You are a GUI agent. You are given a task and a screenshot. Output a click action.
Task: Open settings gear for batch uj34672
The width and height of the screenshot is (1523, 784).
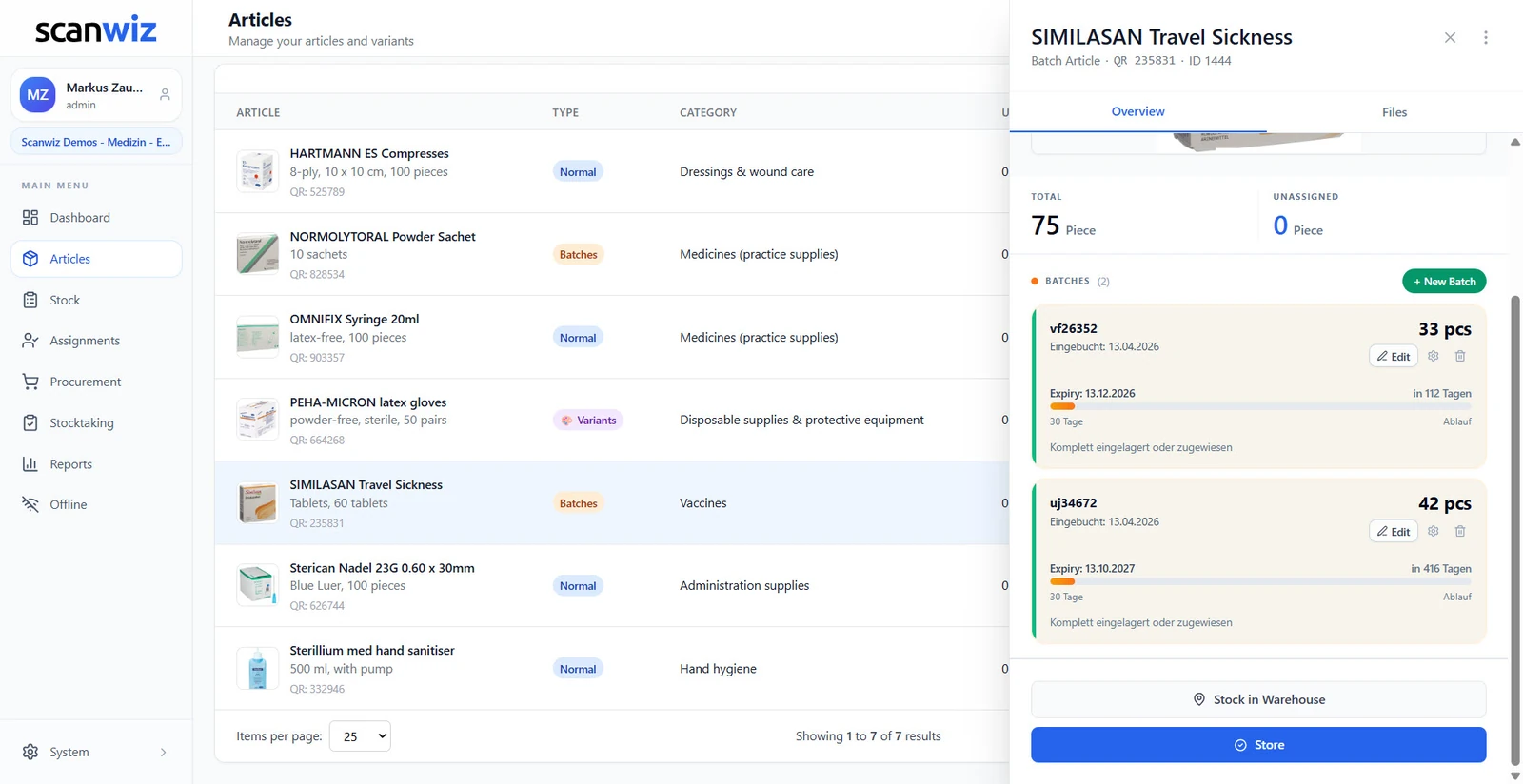1433,531
